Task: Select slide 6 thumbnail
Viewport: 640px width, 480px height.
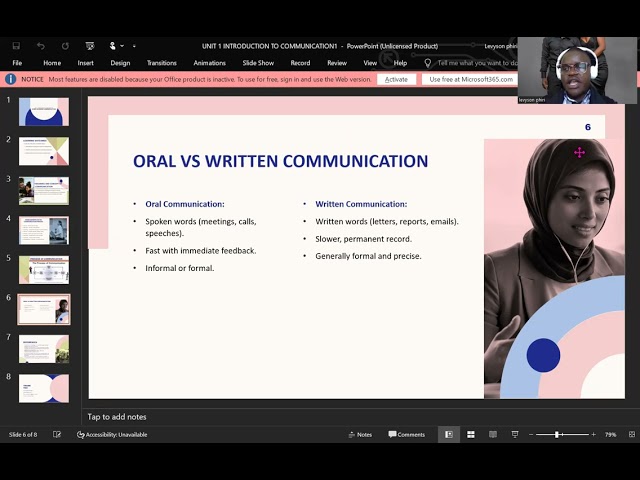Action: point(44,309)
